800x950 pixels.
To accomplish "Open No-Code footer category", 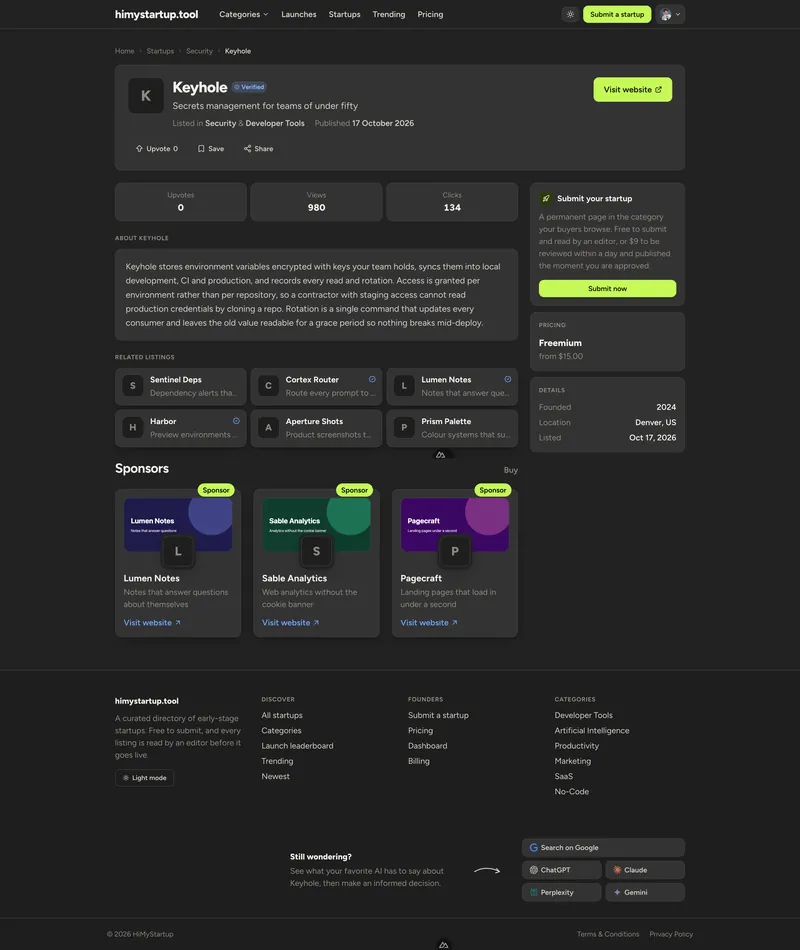I will click(x=572, y=791).
